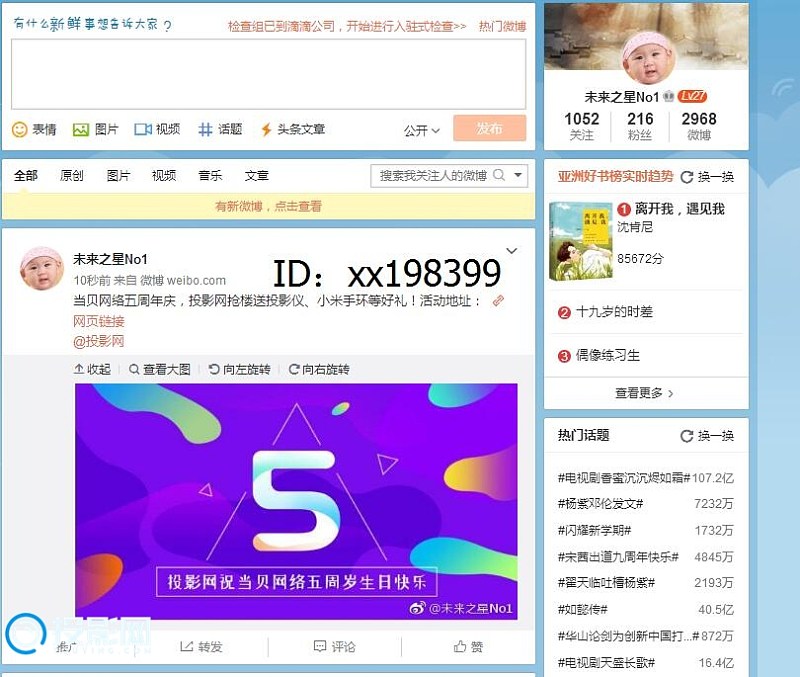Open the @投影网 mention link
800x677 pixels.
(99, 341)
